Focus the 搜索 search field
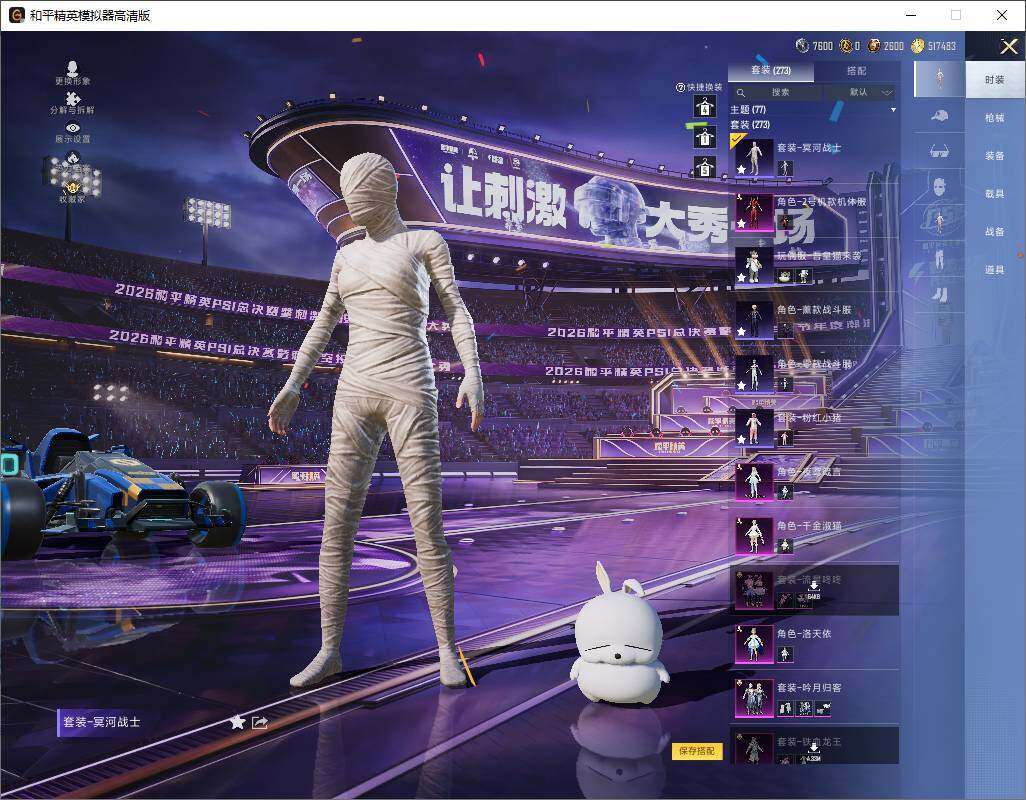The image size is (1026, 800). tap(776, 93)
